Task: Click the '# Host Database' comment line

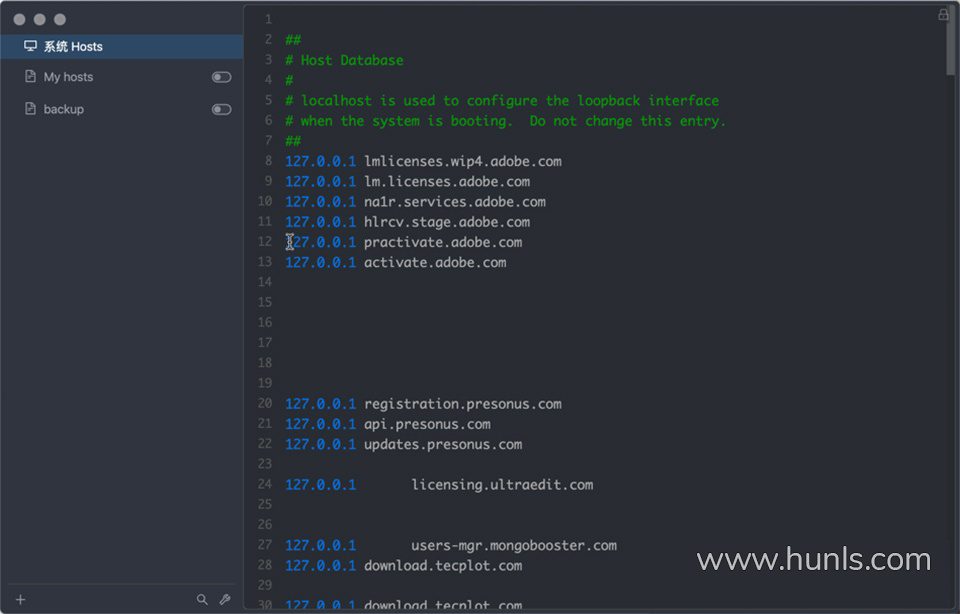Action: pyautogui.click(x=344, y=61)
